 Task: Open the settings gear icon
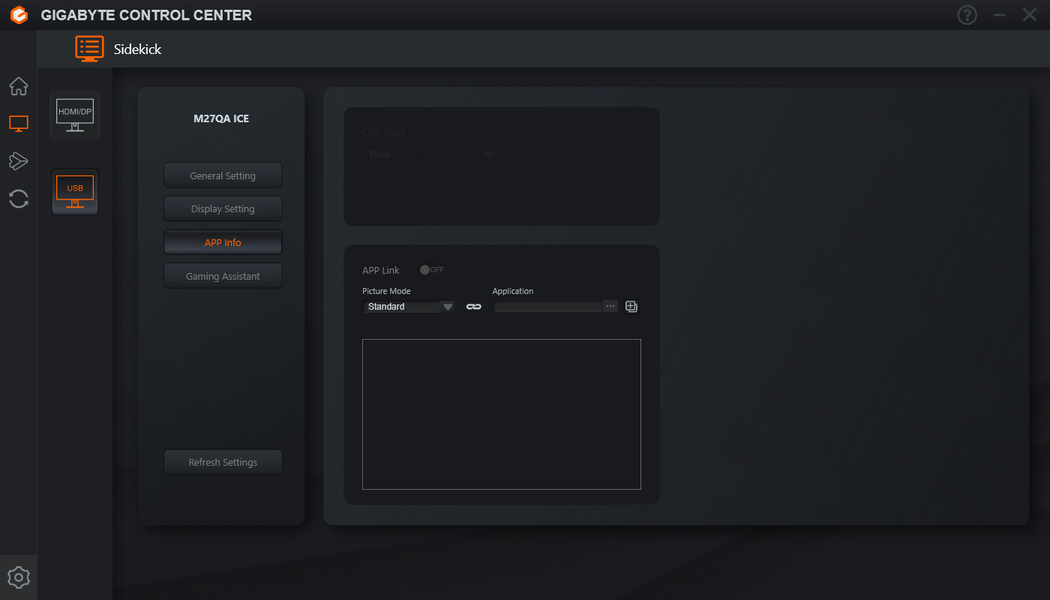19,577
